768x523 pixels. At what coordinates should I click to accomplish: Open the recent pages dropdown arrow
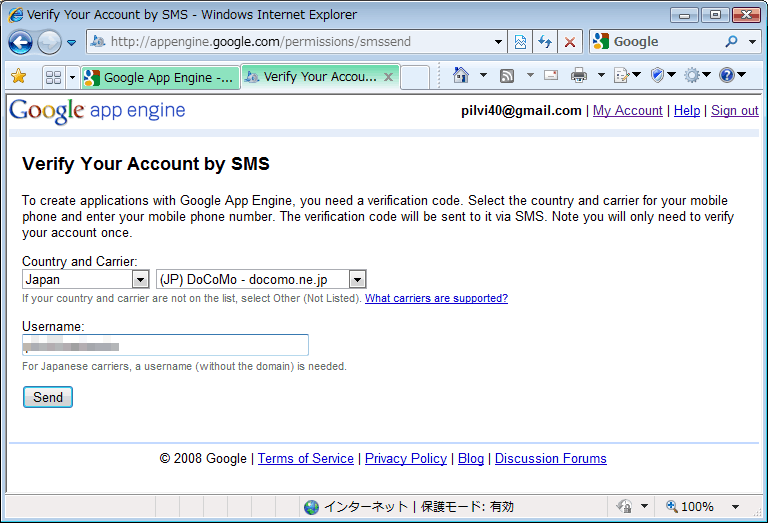click(72, 43)
